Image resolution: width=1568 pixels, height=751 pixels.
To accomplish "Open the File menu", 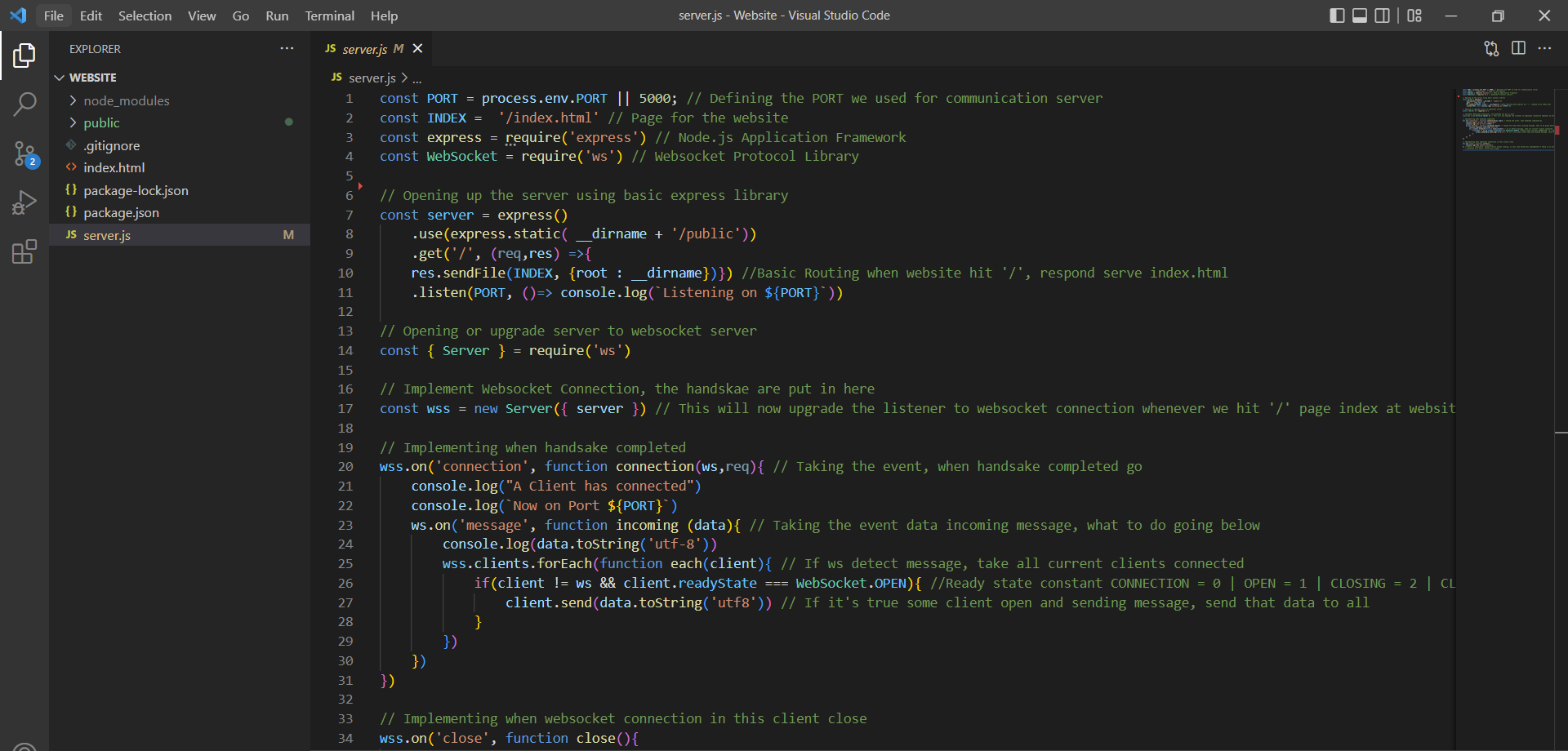I will pyautogui.click(x=54, y=16).
